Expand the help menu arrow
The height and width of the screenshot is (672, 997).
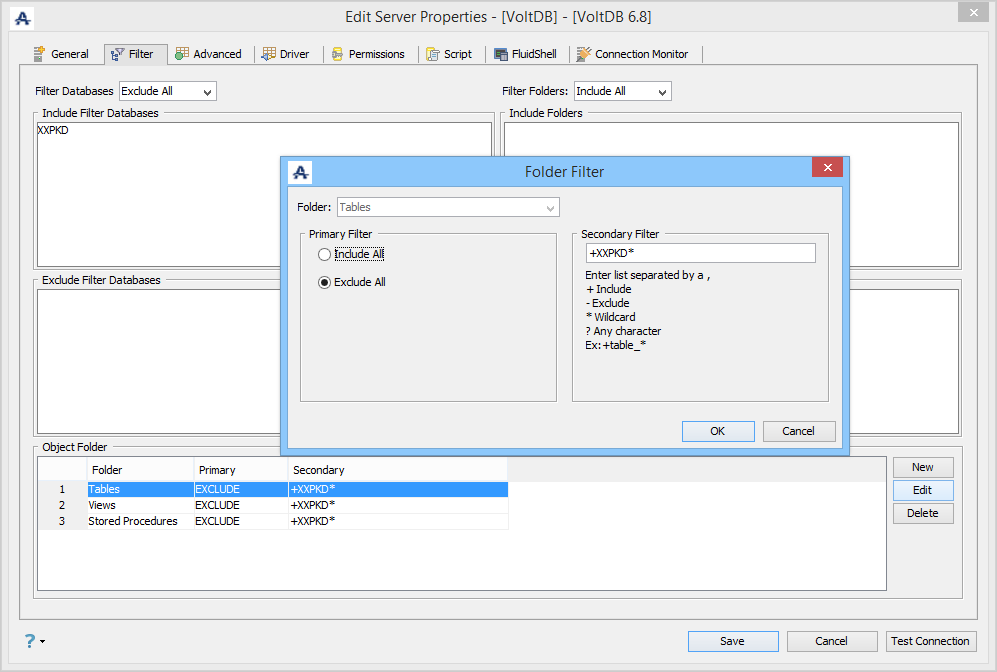pyautogui.click(x=43, y=641)
